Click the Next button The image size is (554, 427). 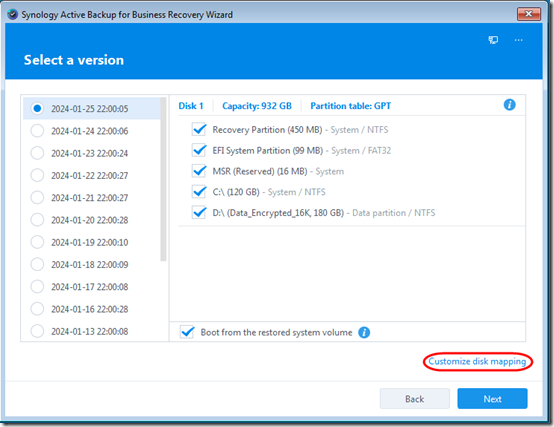pos(492,399)
